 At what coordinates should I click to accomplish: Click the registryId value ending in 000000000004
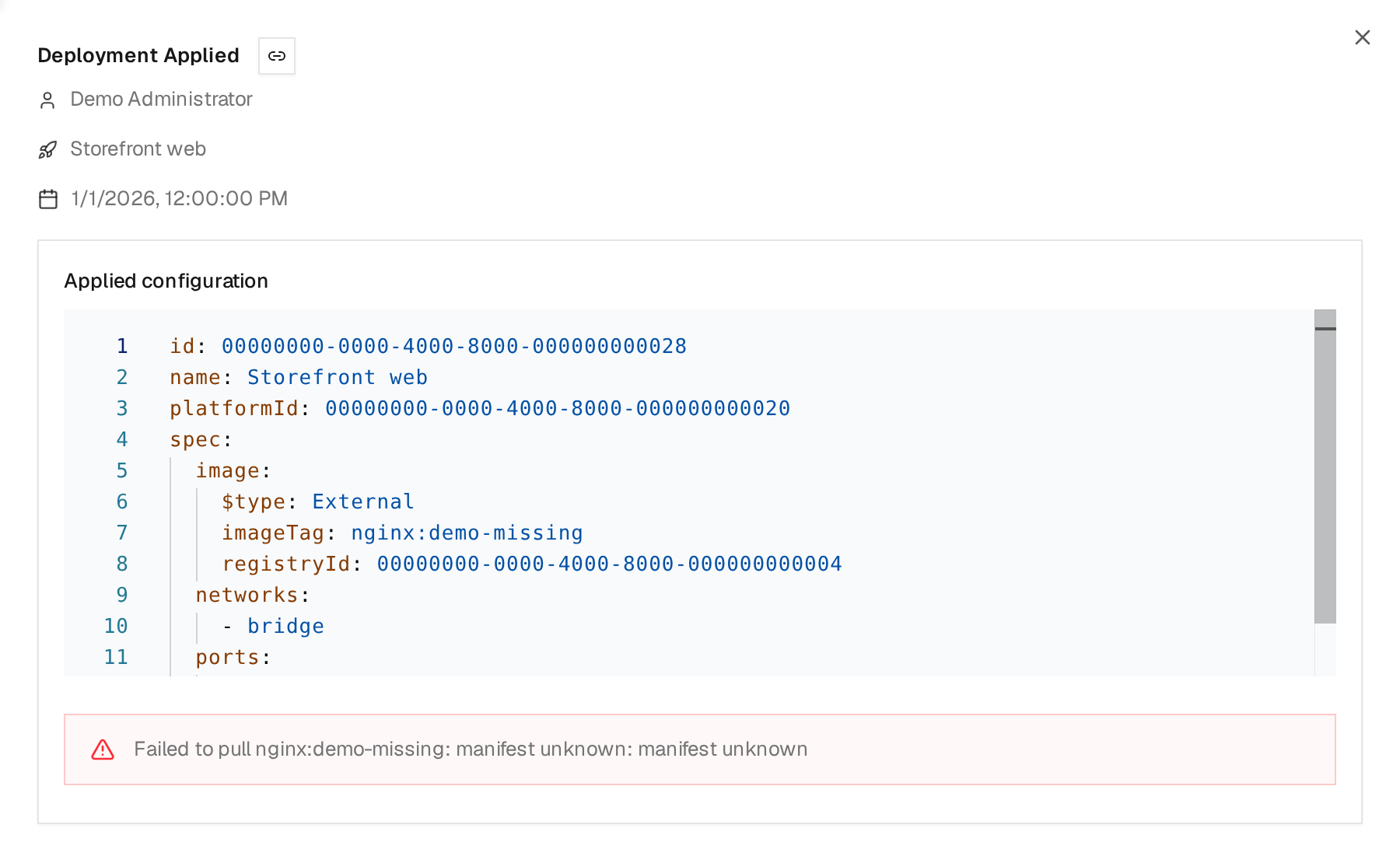[610, 564]
